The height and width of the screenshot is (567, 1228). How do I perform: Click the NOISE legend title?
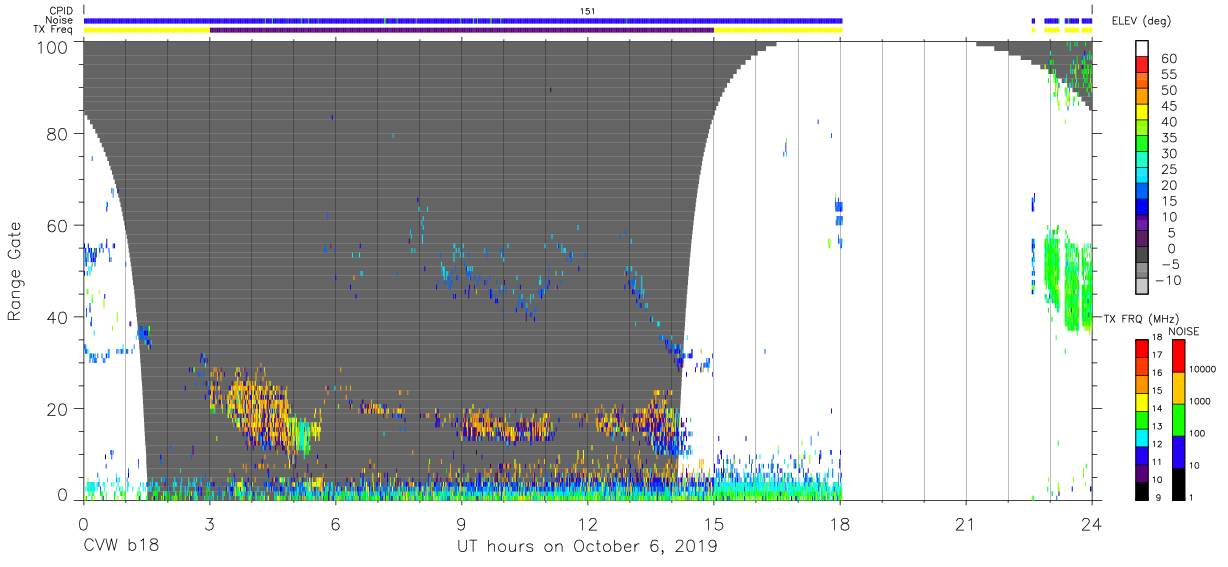(1185, 330)
